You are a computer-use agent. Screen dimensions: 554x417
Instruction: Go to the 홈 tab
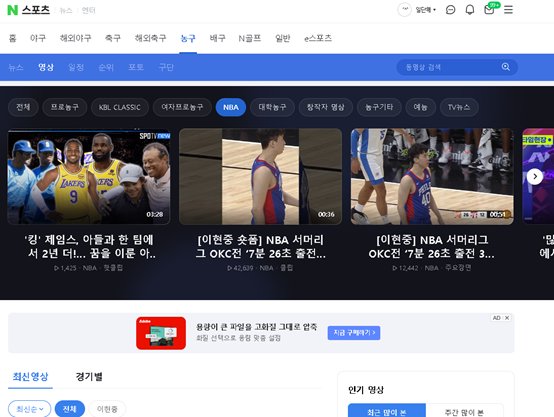12,38
